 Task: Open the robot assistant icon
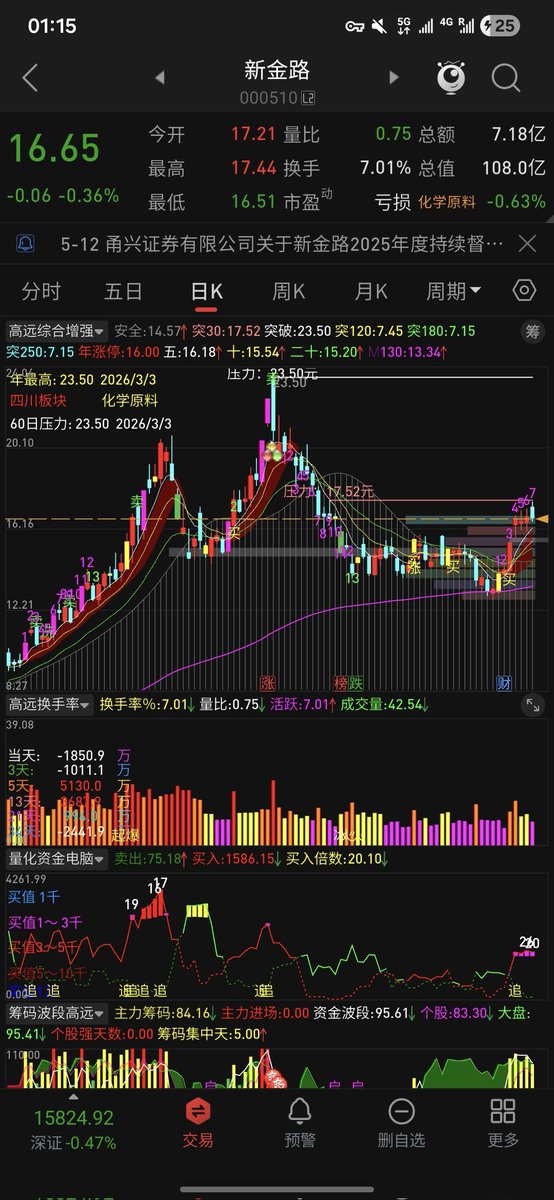coord(451,77)
